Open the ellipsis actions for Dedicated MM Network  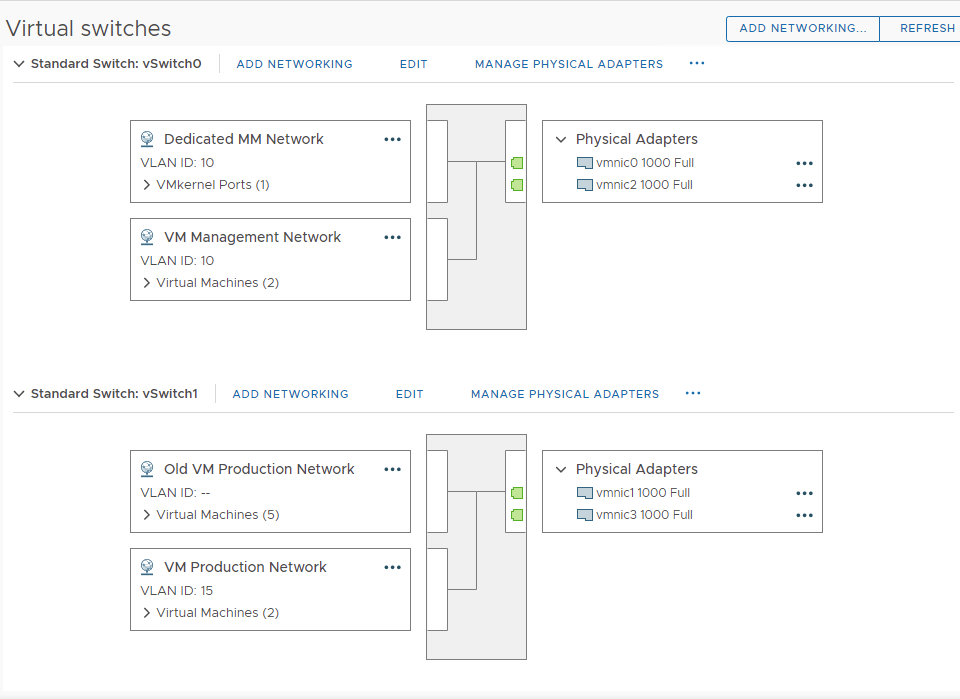(392, 139)
